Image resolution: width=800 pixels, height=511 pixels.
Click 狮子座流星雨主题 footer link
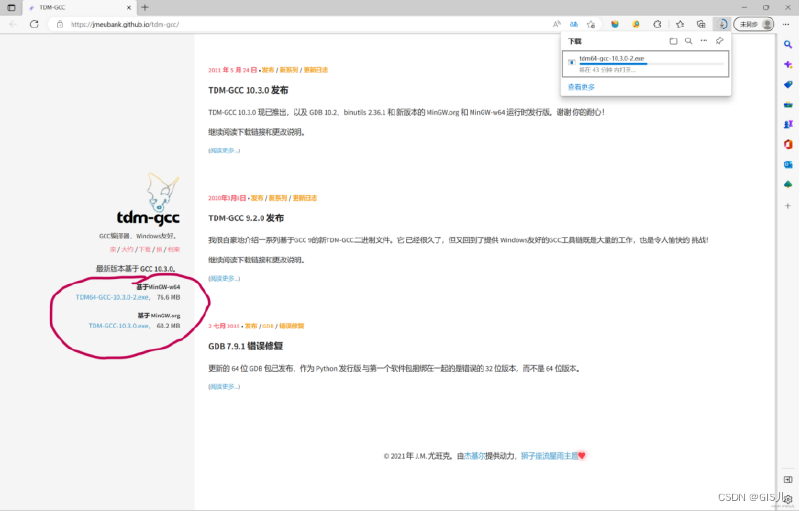coord(549,456)
